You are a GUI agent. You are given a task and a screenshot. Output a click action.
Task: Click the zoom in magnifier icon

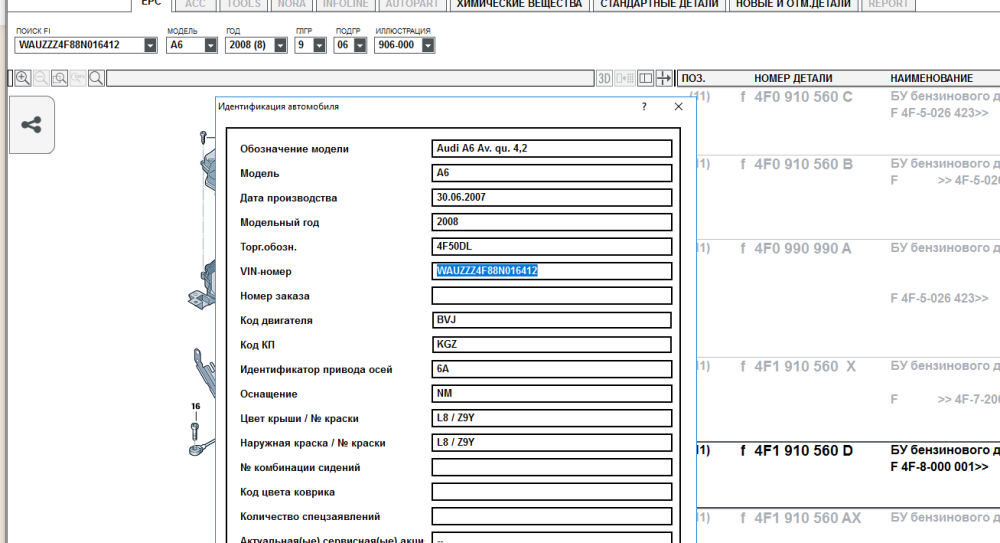tap(22, 78)
